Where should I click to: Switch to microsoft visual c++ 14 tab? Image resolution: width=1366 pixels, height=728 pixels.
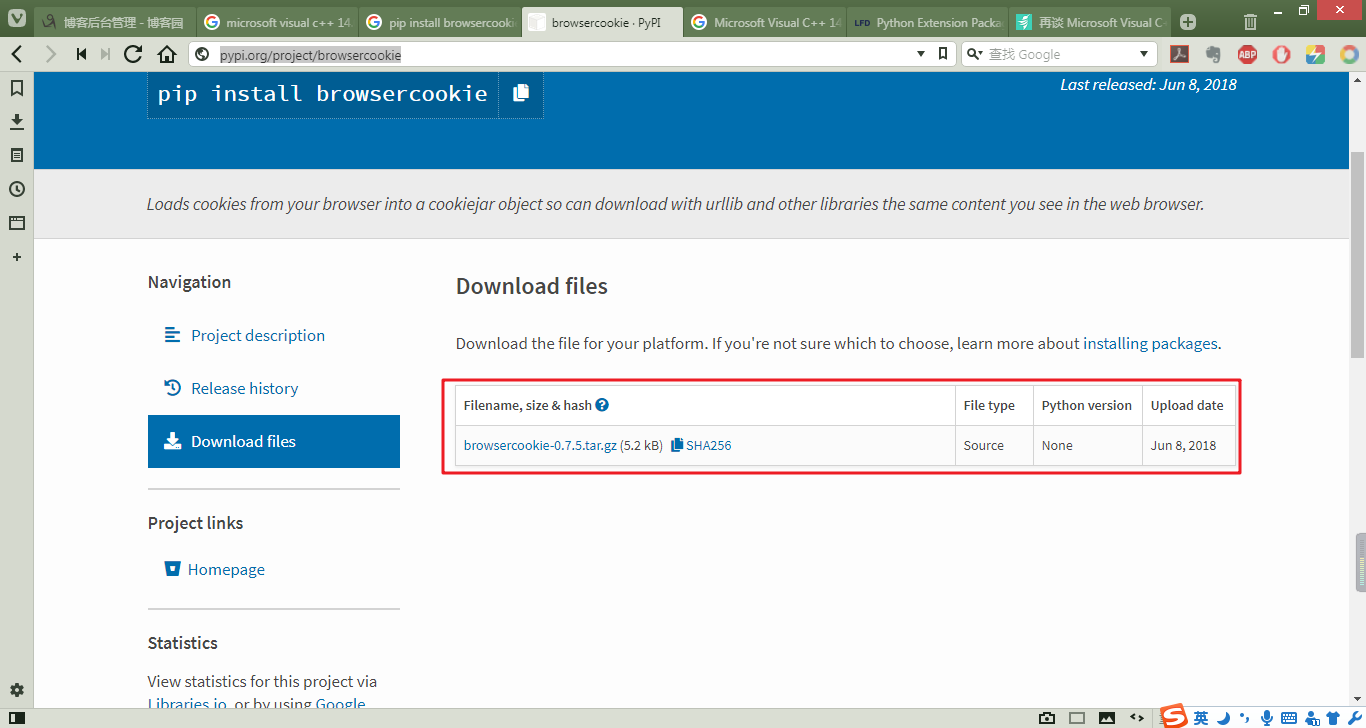(x=276, y=22)
